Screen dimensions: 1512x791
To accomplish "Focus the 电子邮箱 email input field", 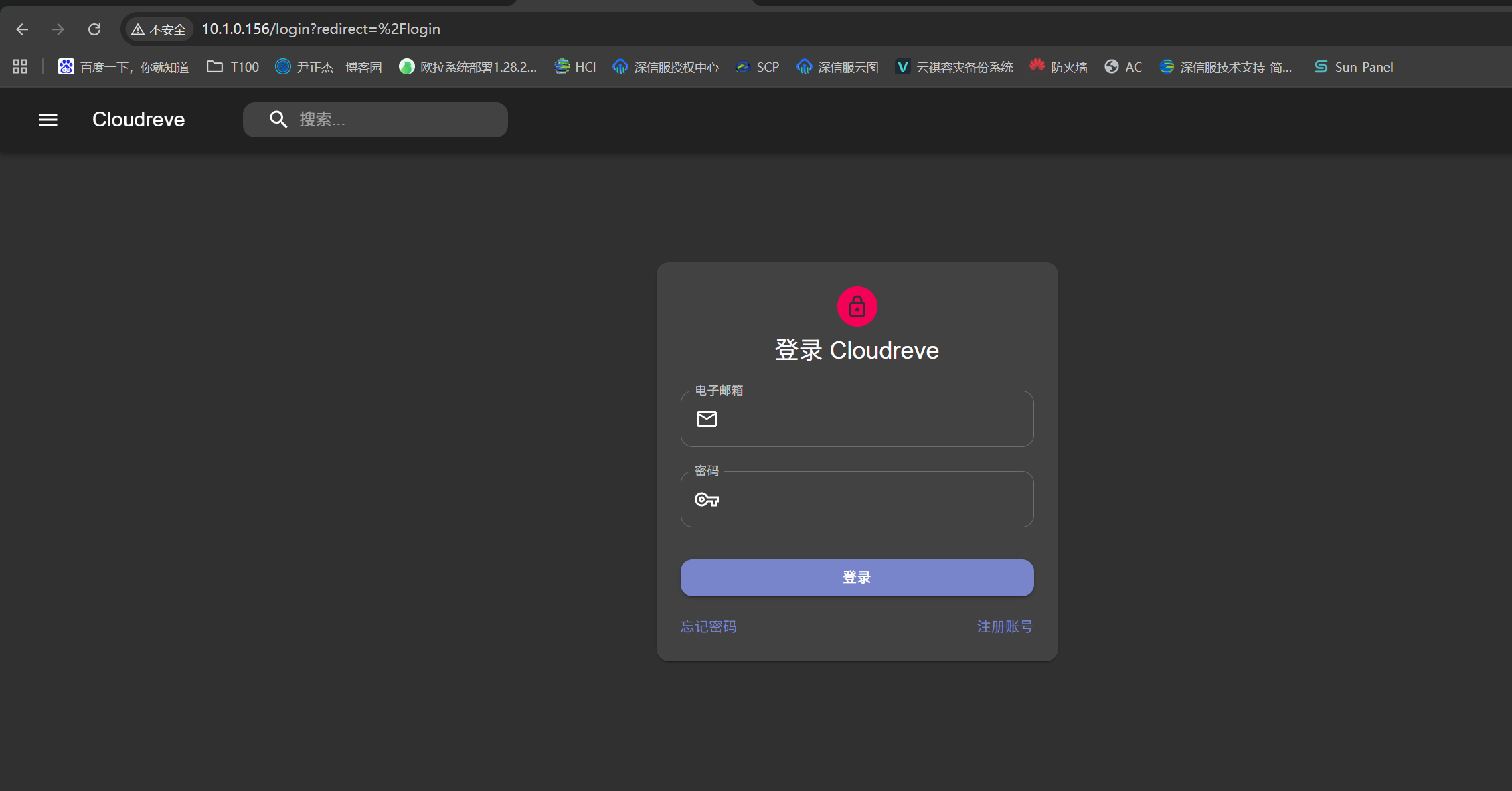I will [870, 419].
